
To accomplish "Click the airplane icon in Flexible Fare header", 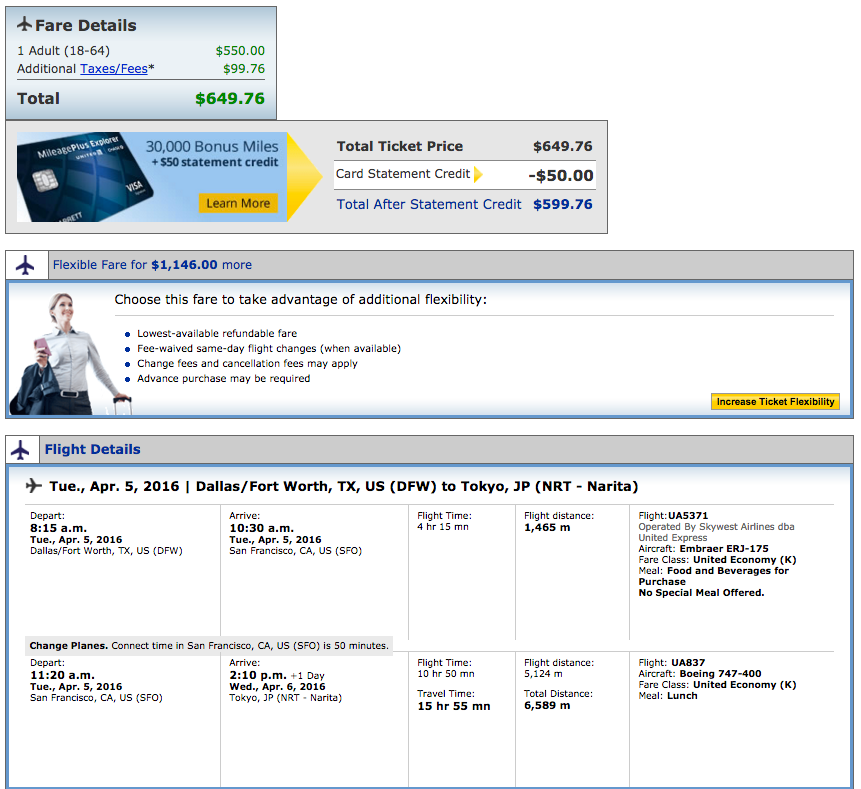I will click(x=25, y=265).
